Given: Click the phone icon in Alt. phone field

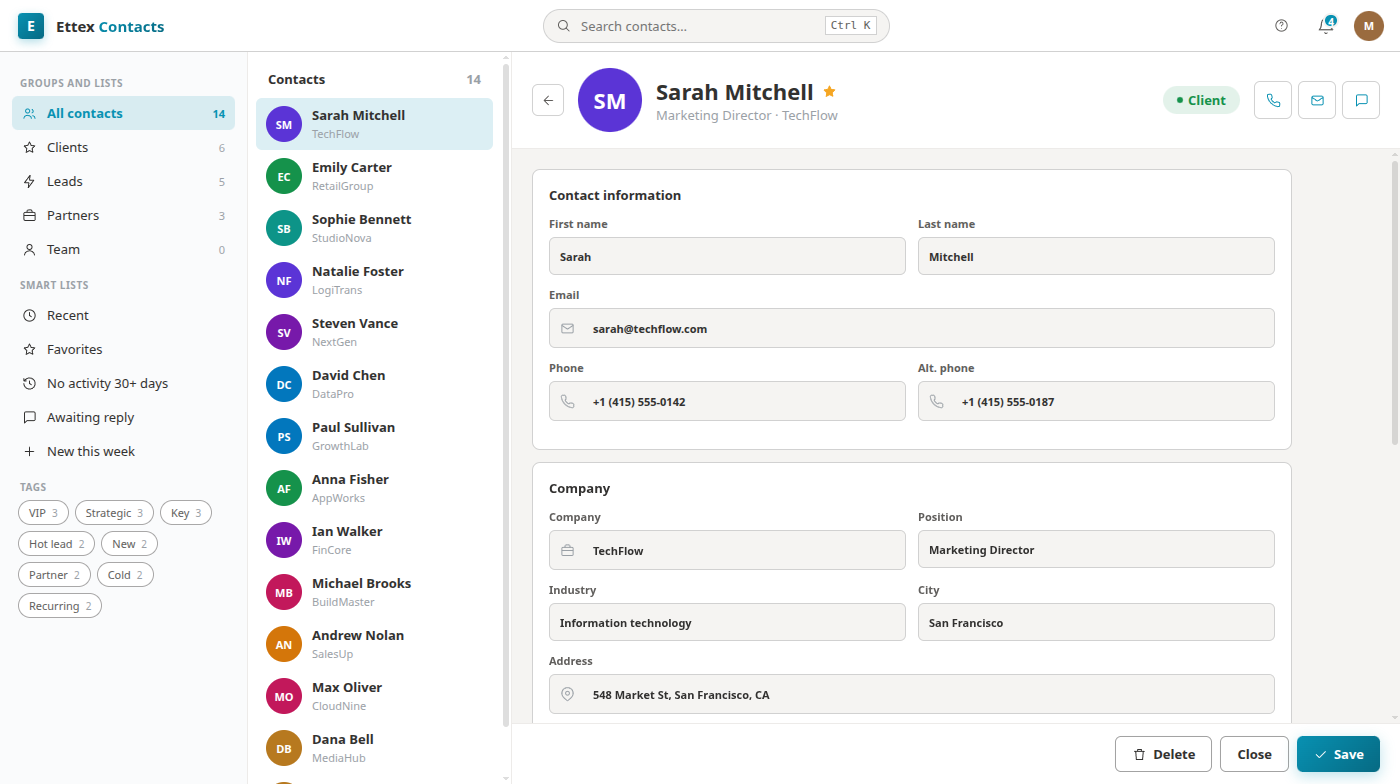Looking at the screenshot, I should 937,401.
